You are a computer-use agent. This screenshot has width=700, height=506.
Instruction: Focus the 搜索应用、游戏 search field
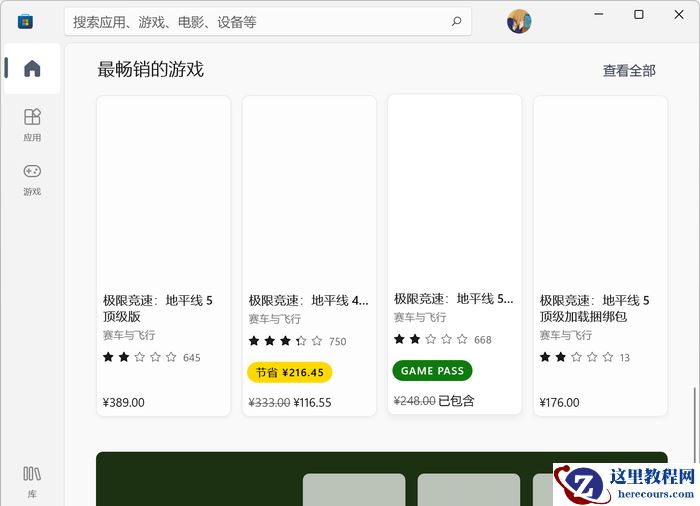pos(268,21)
